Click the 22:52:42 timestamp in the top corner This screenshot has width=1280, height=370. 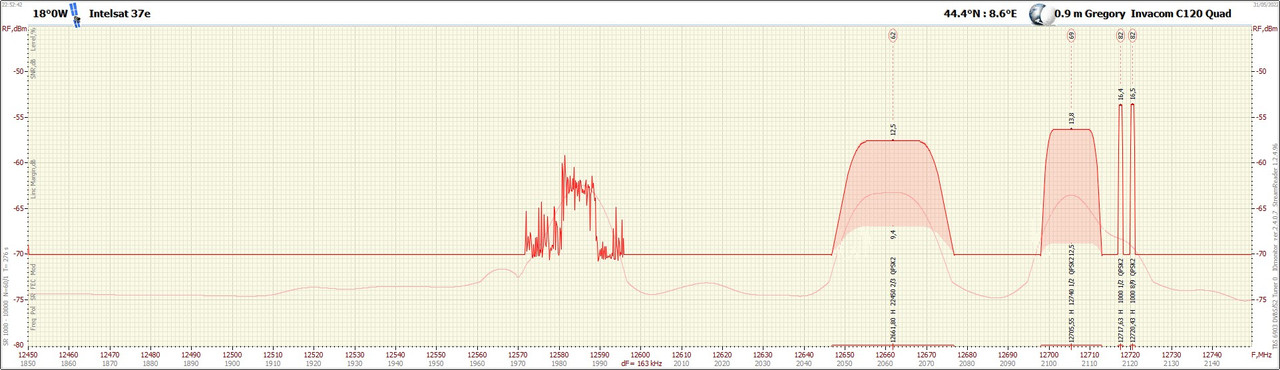12,3
